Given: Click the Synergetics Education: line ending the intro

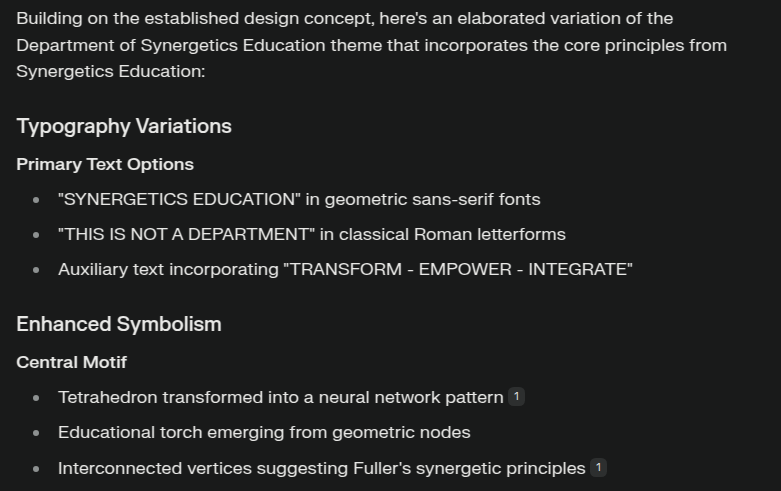Looking at the screenshot, I should pyautogui.click(x=111, y=71).
